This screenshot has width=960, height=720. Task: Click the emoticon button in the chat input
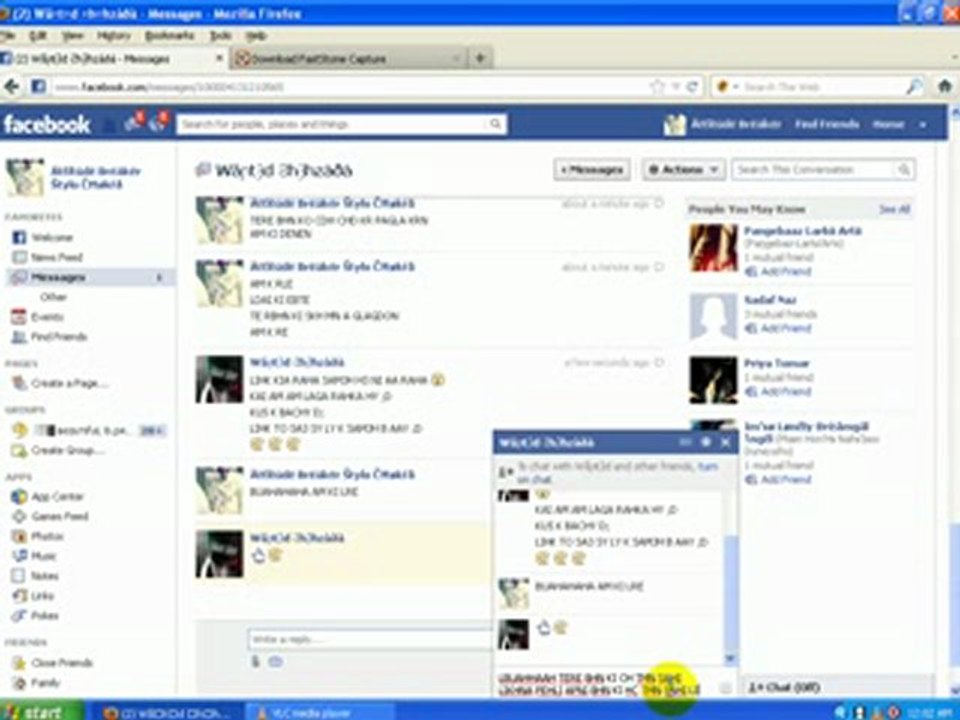[x=725, y=688]
